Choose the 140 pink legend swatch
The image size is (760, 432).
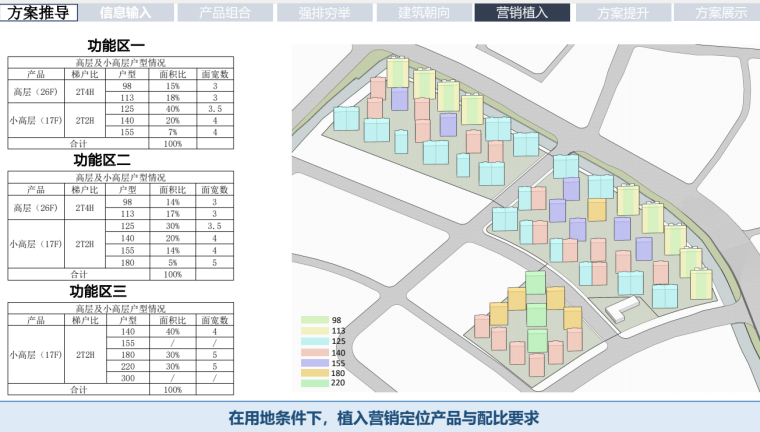[314, 352]
